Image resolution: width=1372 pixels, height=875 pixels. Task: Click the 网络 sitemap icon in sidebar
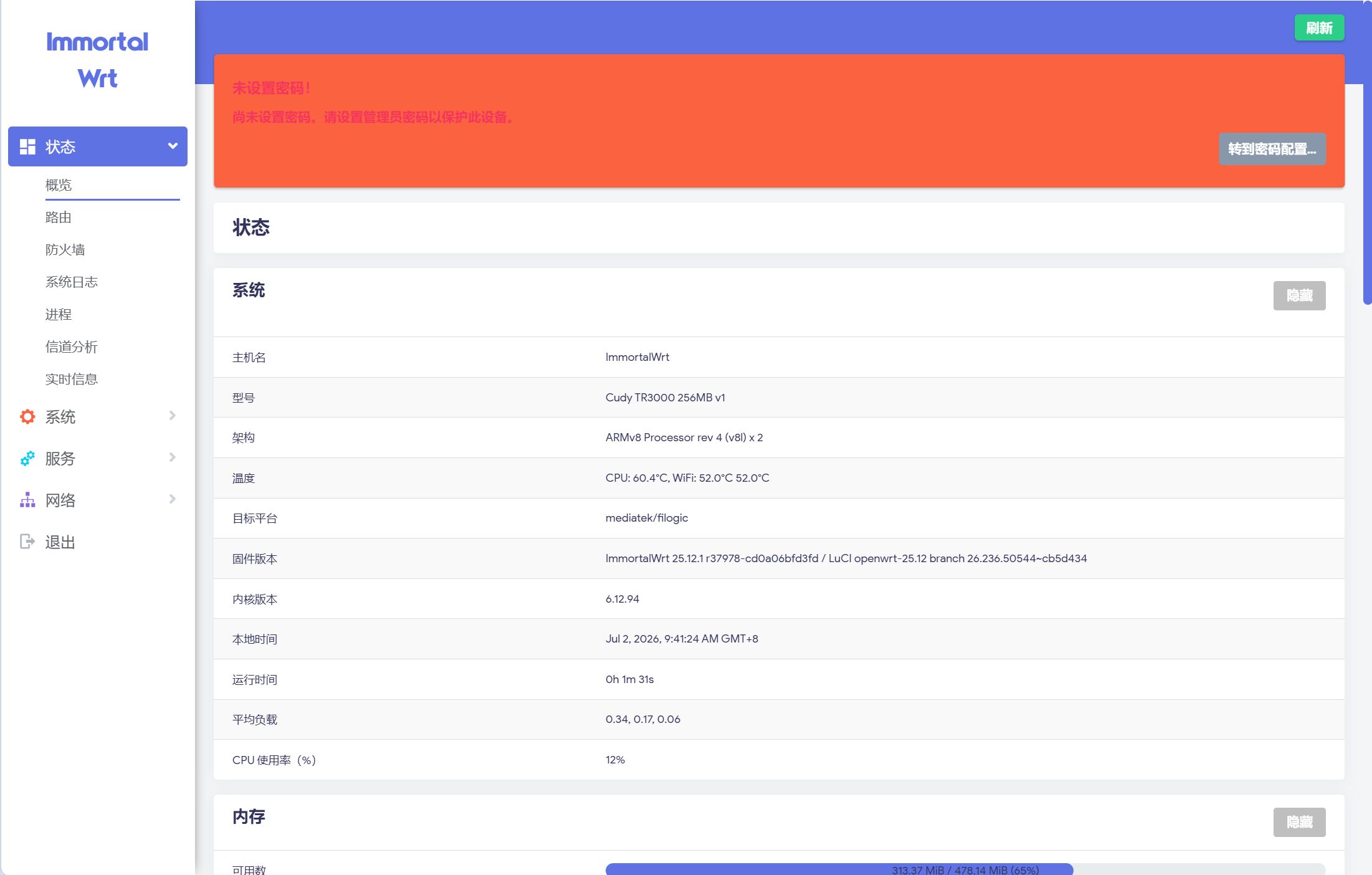tap(27, 500)
